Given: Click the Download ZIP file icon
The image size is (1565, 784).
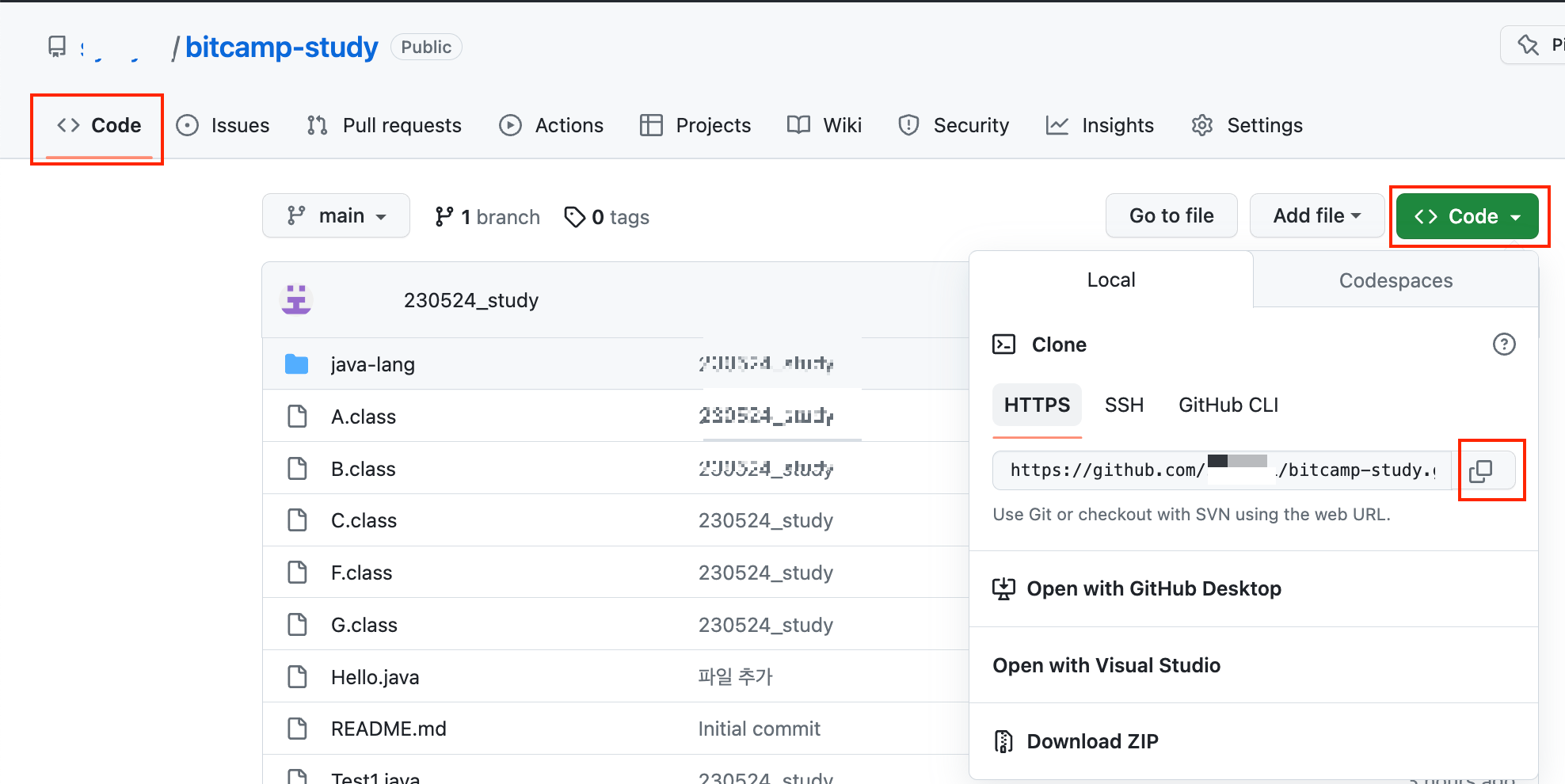Looking at the screenshot, I should tap(1003, 741).
